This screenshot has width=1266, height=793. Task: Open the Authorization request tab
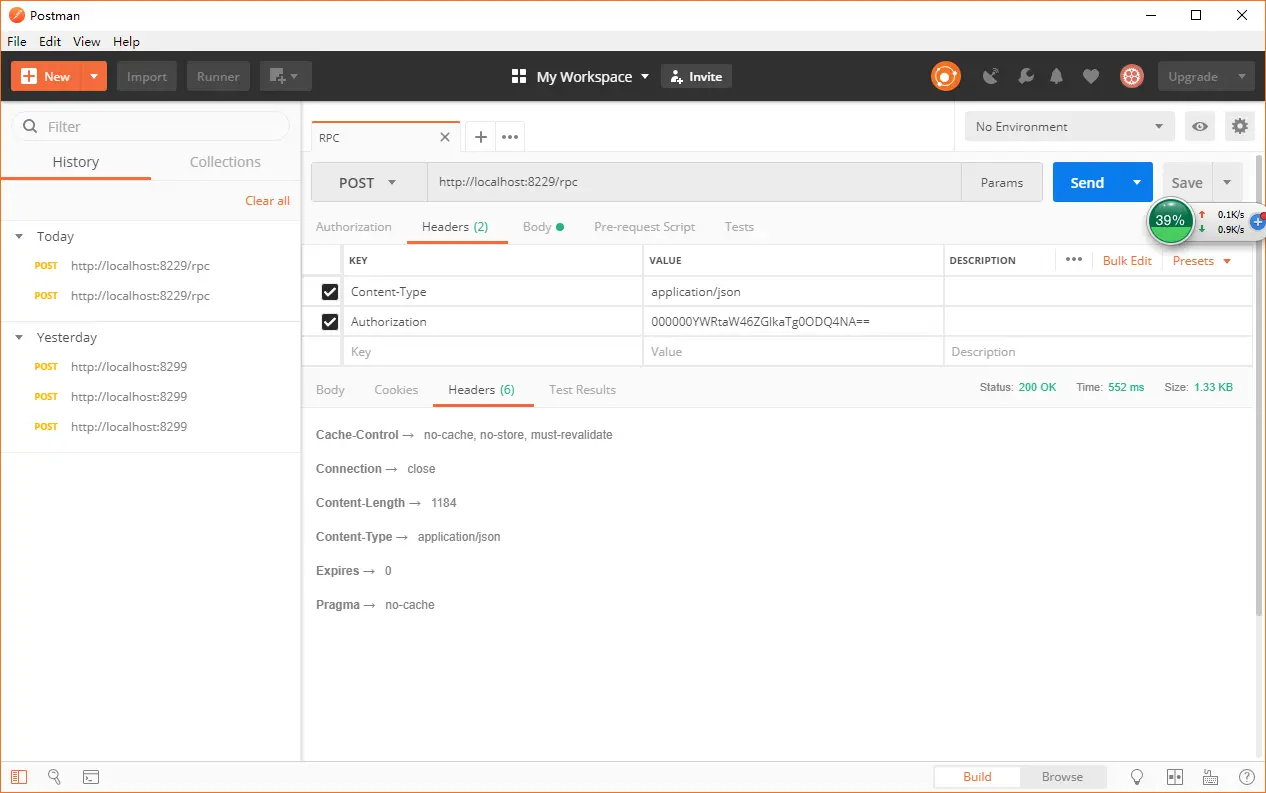(354, 227)
